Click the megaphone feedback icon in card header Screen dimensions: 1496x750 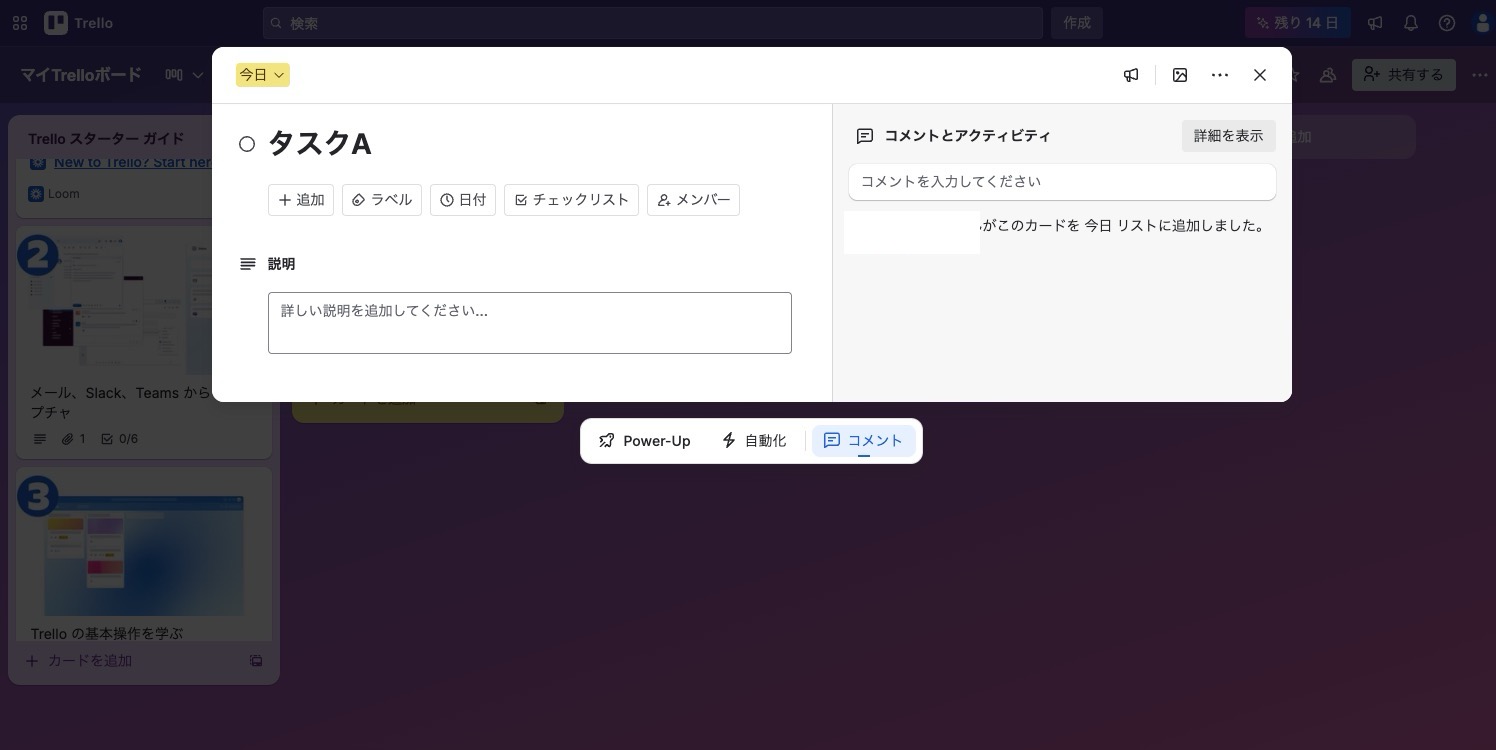1131,75
